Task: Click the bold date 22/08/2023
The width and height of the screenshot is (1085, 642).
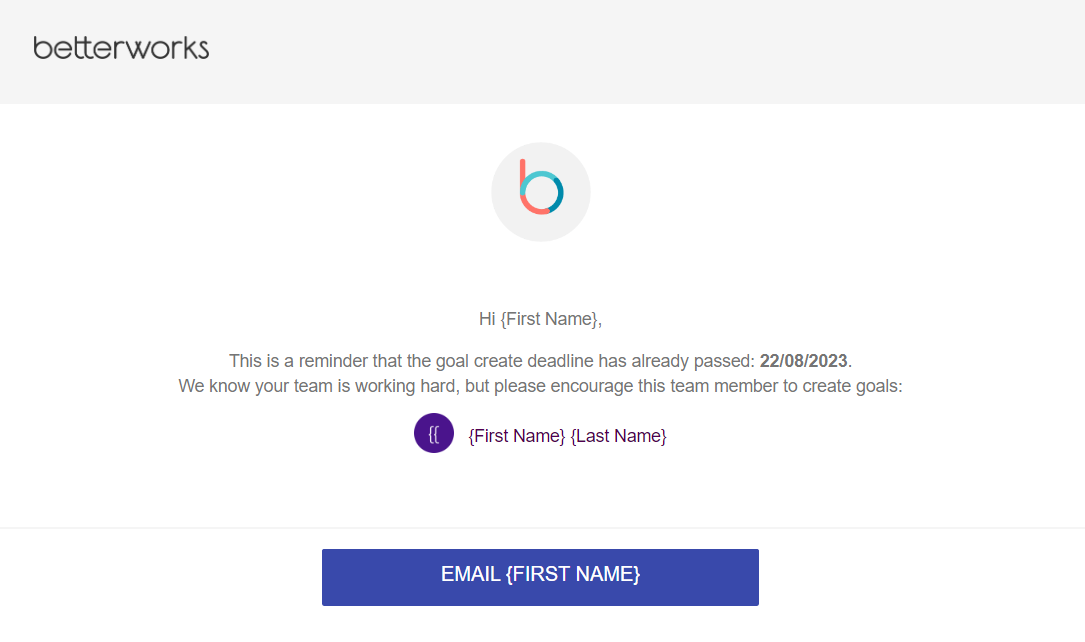Action: (803, 361)
